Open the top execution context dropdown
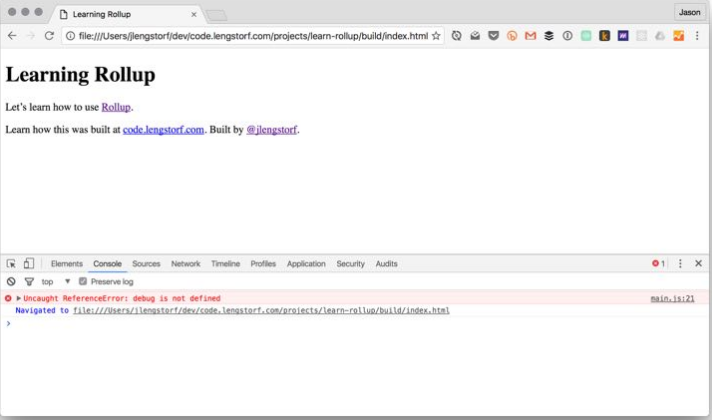This screenshot has height=420, width=712. [x=56, y=282]
